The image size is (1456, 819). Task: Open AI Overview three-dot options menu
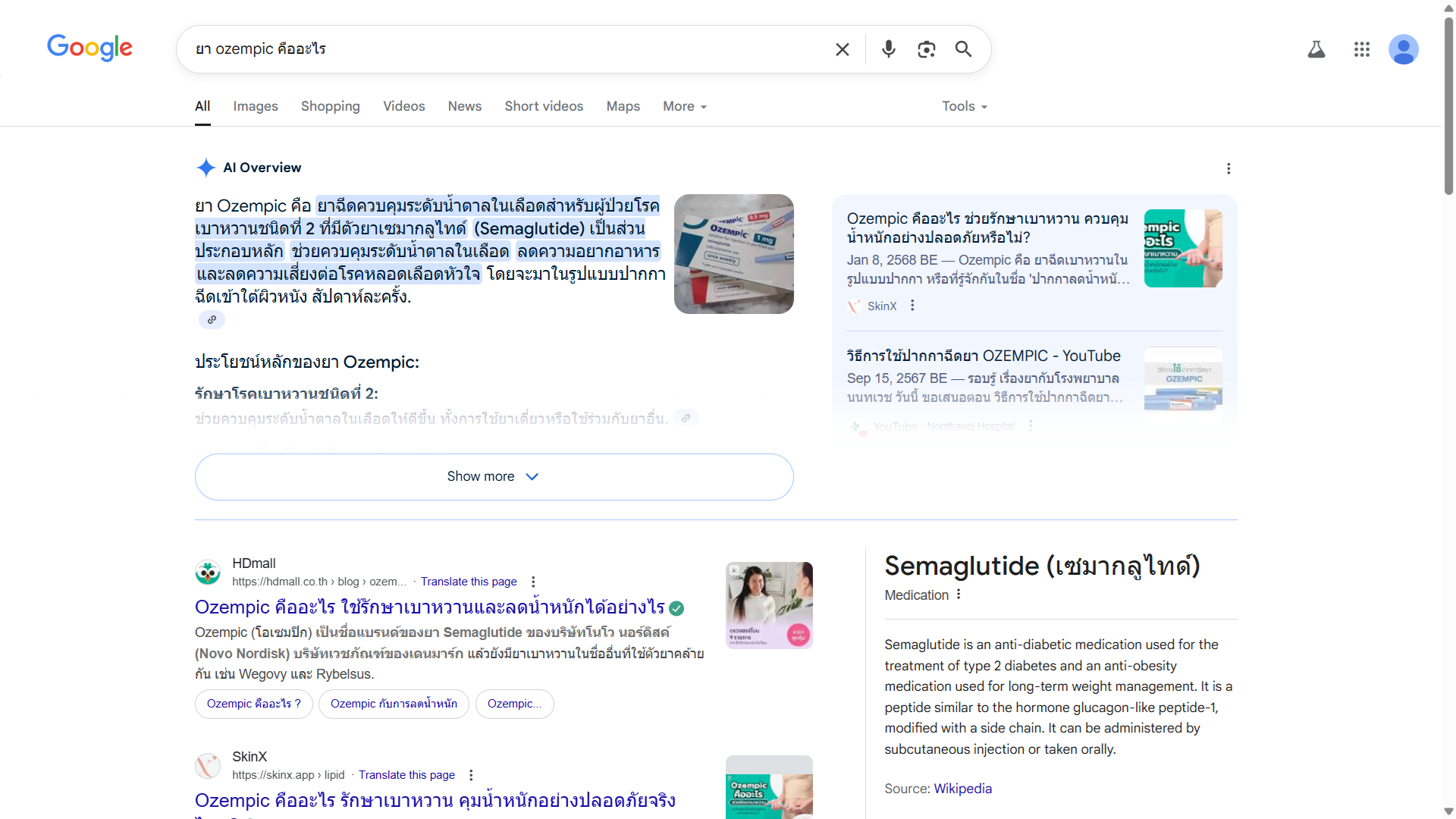pos(1228,168)
